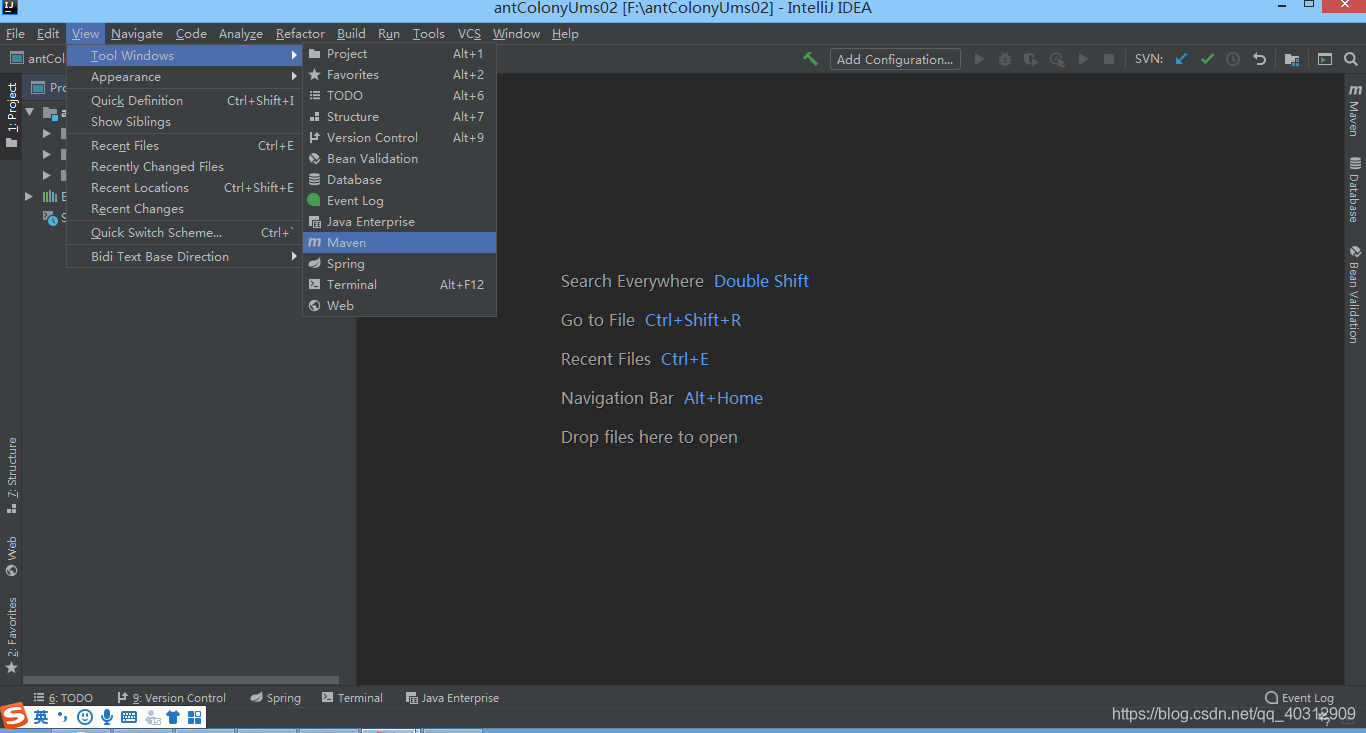Image resolution: width=1366 pixels, height=733 pixels.
Task: Open the VCS menu
Action: coord(469,34)
